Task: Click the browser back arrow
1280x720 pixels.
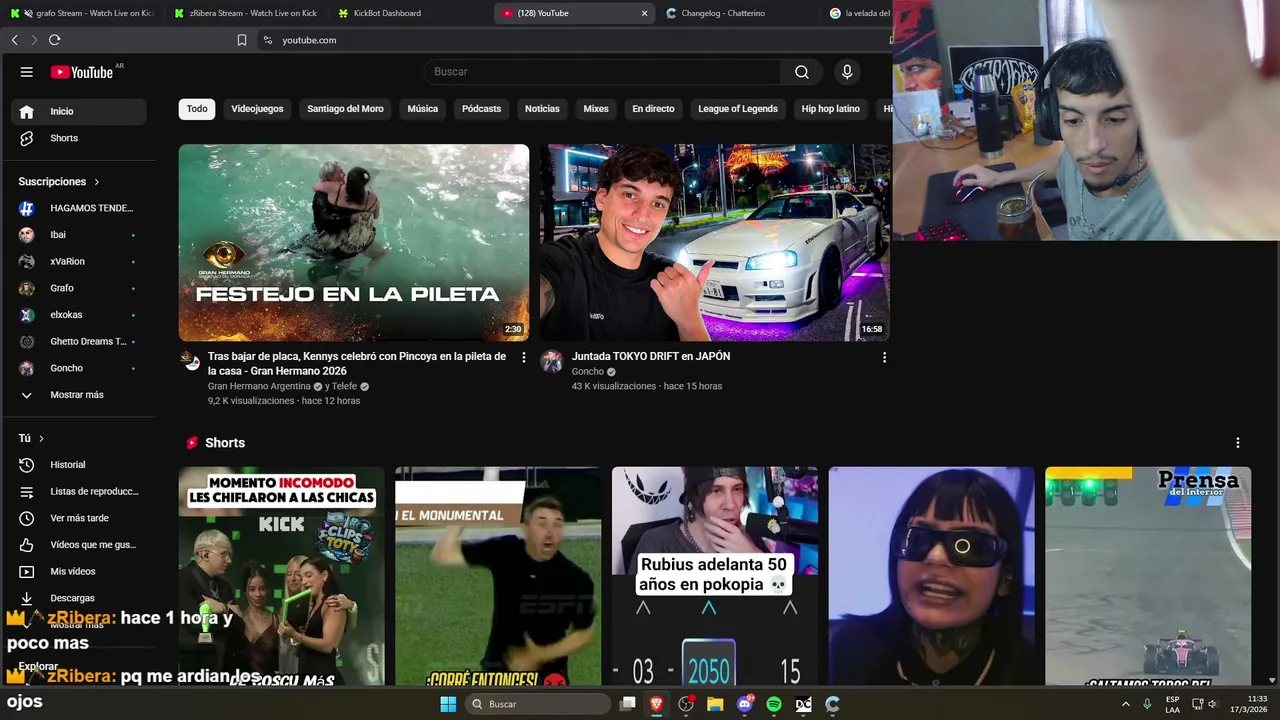Action: [x=14, y=40]
